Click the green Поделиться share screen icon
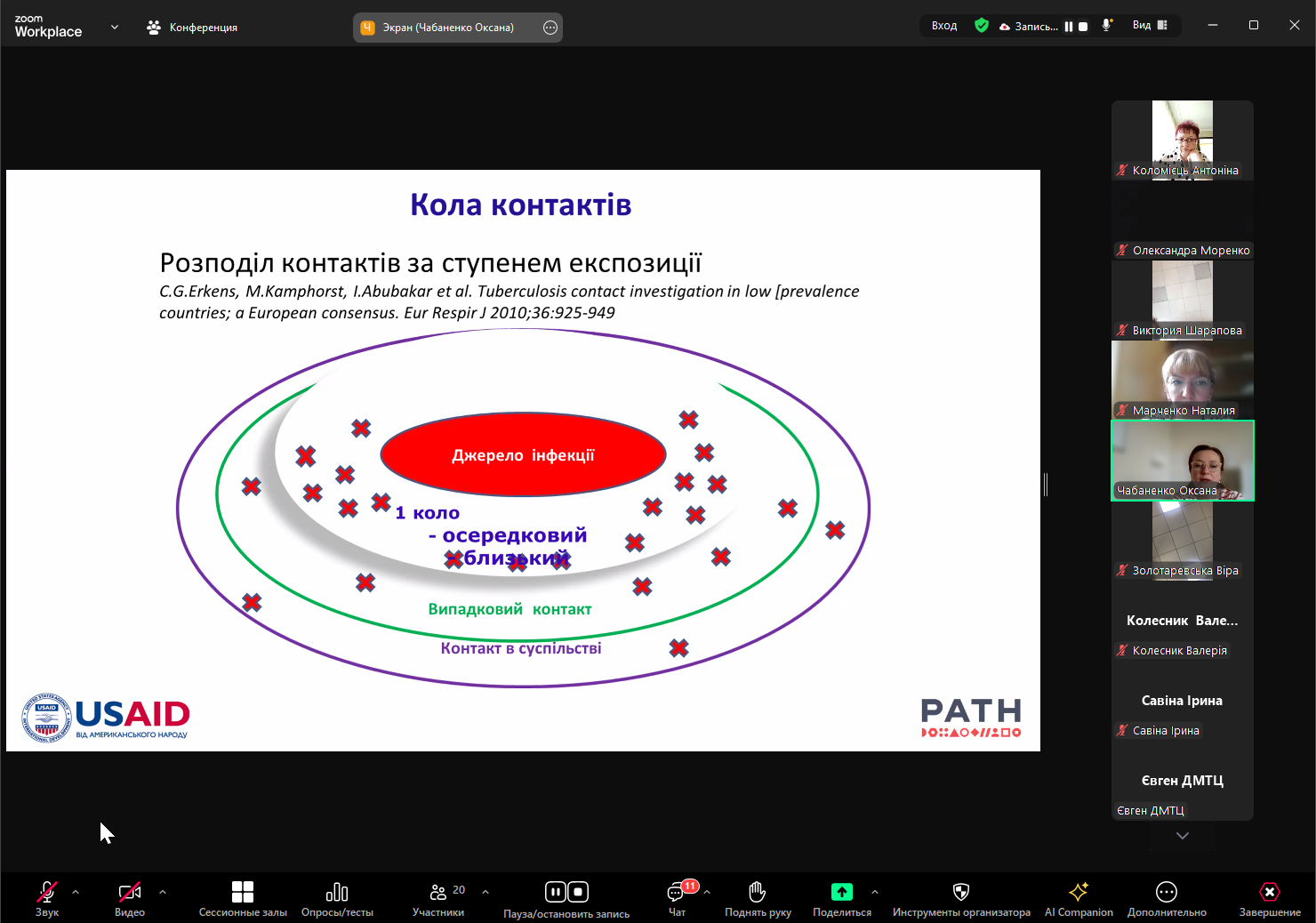 click(x=841, y=892)
